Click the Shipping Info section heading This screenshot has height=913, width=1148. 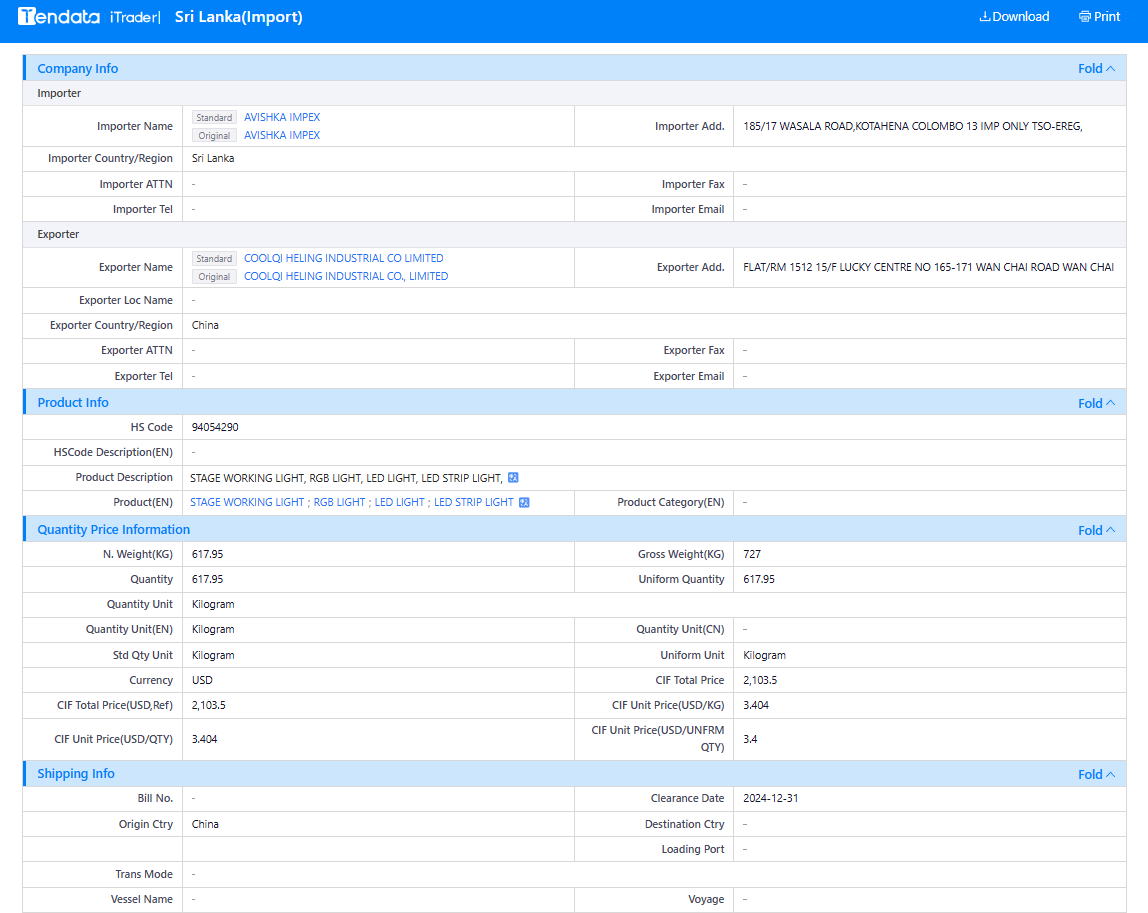[75, 774]
